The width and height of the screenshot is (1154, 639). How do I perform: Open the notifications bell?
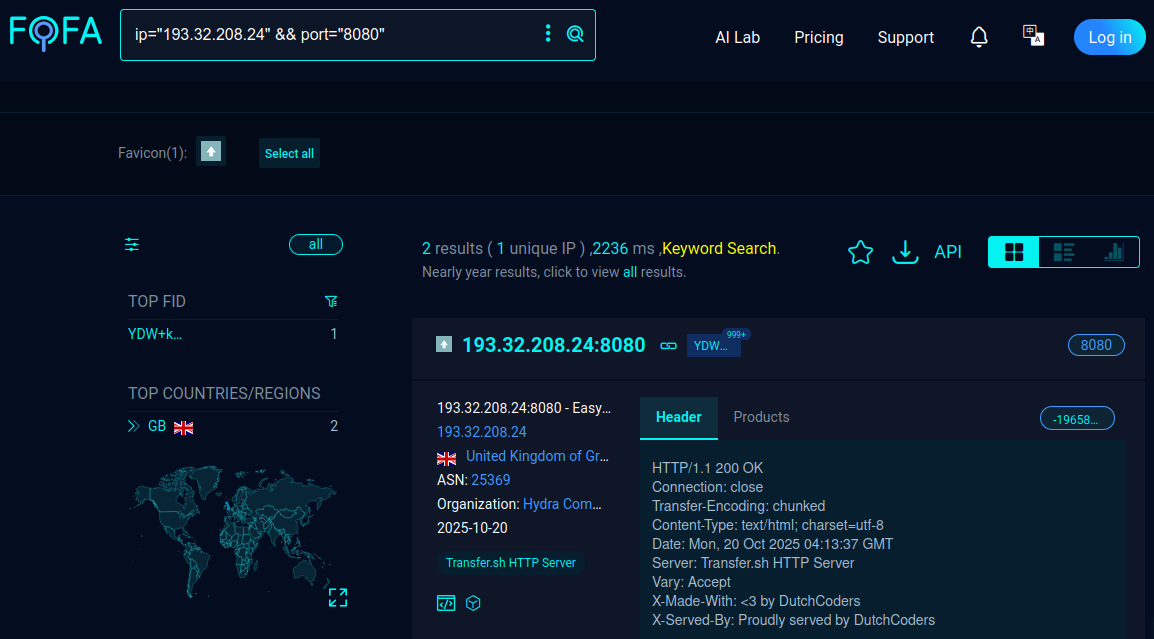978,37
